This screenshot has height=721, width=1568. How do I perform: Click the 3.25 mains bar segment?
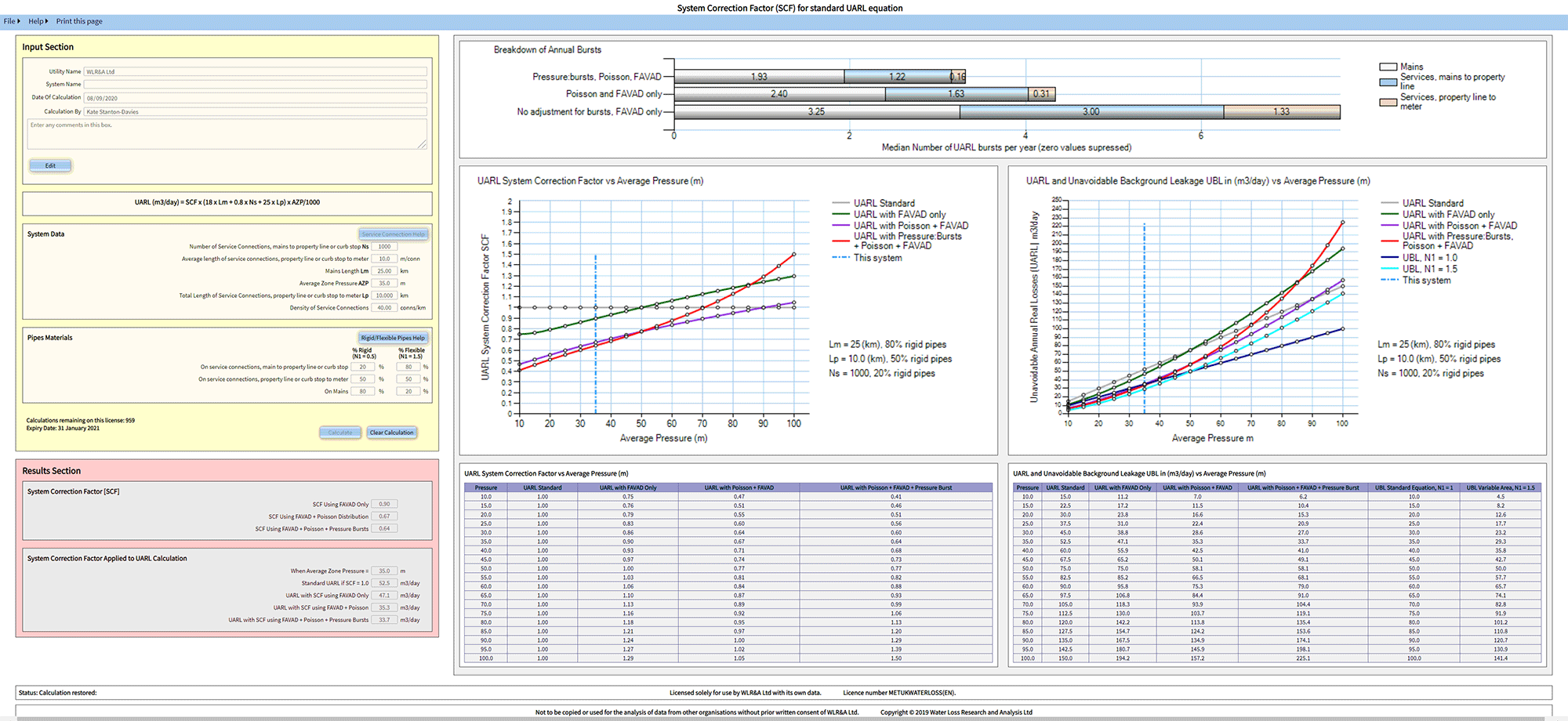(817, 112)
